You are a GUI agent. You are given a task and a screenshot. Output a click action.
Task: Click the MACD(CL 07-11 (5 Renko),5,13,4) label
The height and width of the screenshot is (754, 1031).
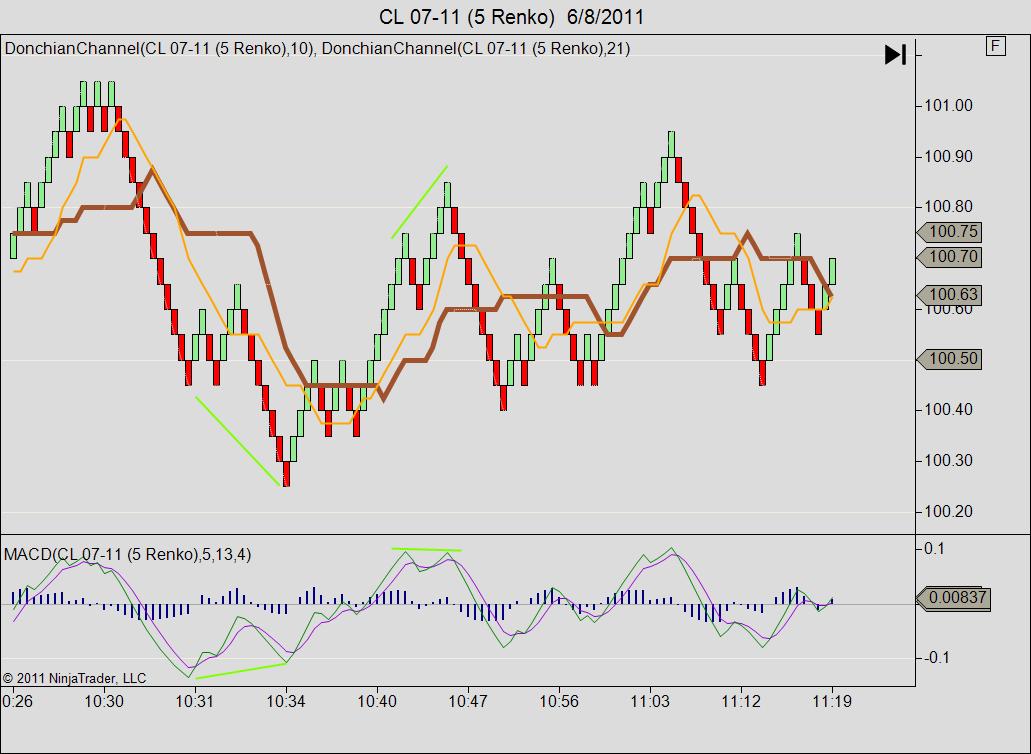coord(128,555)
